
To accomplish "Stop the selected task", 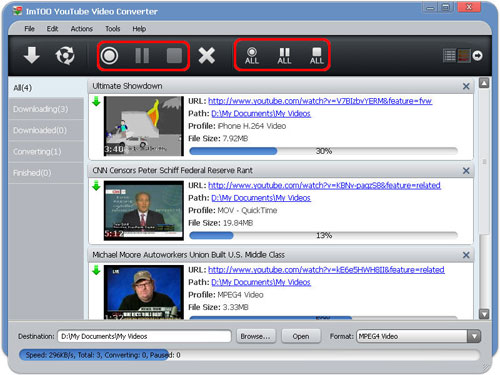I will [174, 55].
